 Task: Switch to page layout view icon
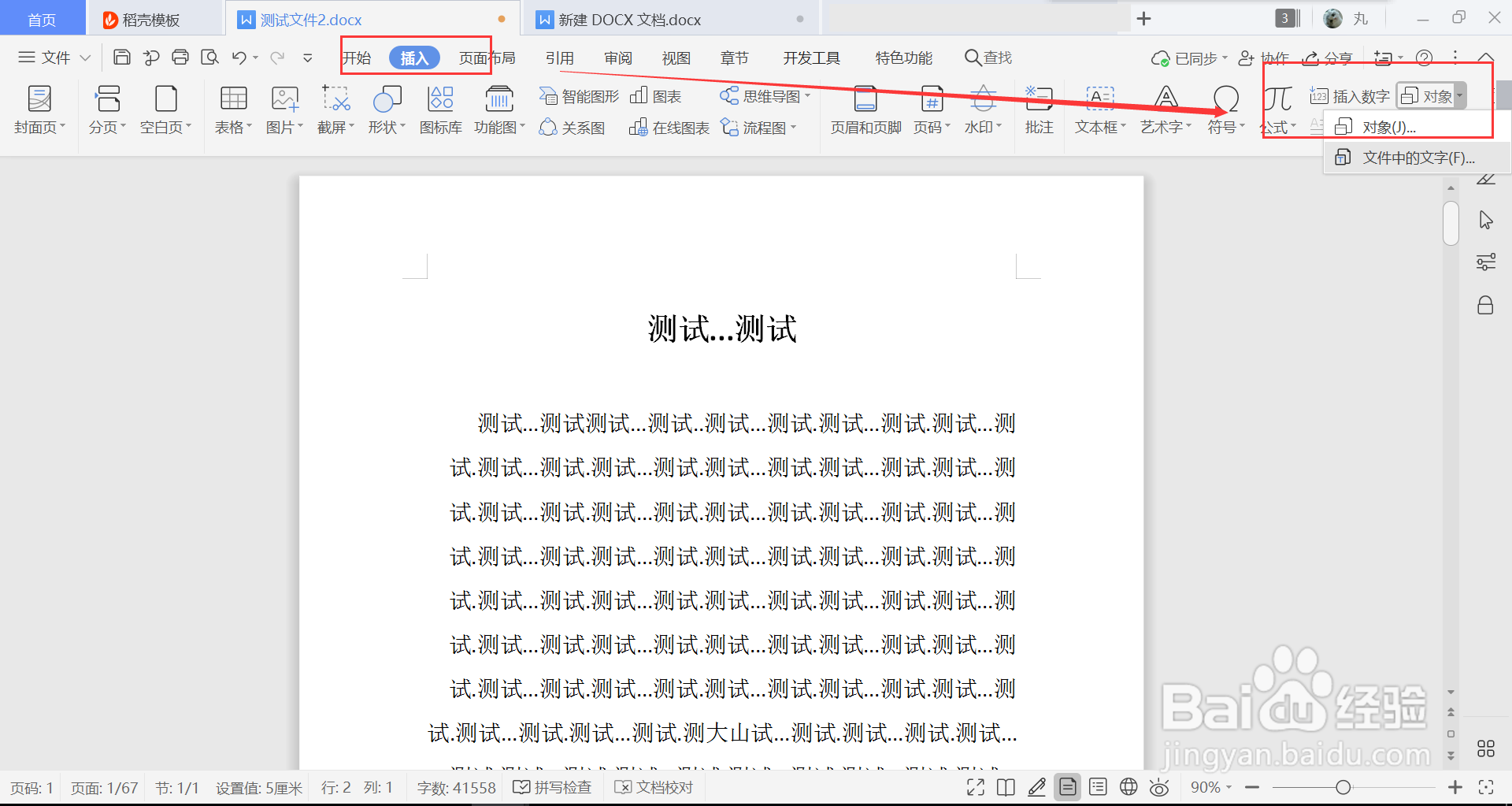(1068, 787)
